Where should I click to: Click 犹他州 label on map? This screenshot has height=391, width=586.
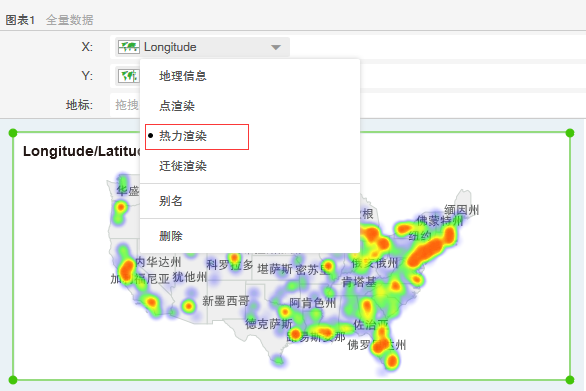pyautogui.click(x=190, y=277)
